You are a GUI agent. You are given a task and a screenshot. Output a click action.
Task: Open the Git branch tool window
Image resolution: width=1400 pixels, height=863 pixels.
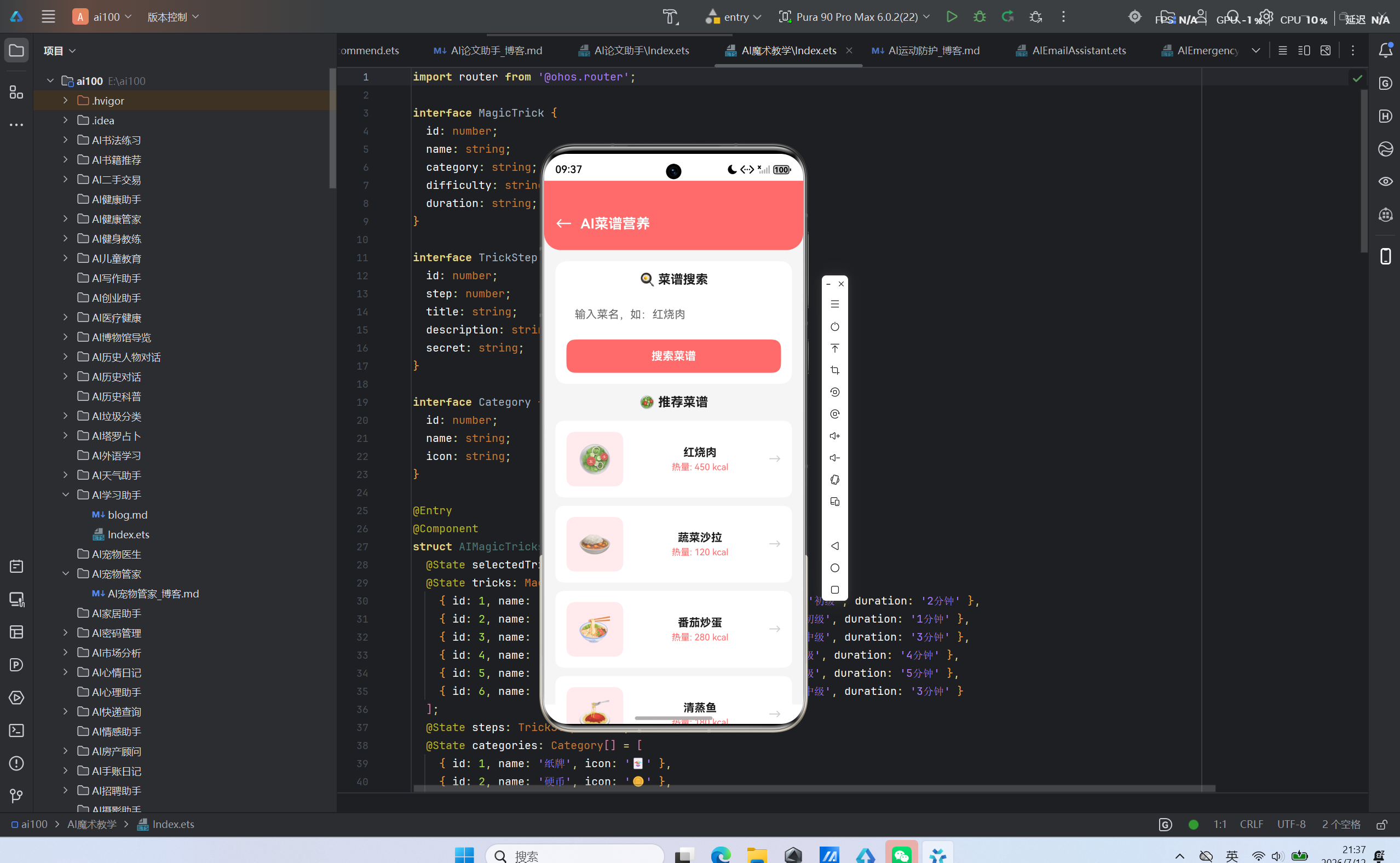(16, 796)
